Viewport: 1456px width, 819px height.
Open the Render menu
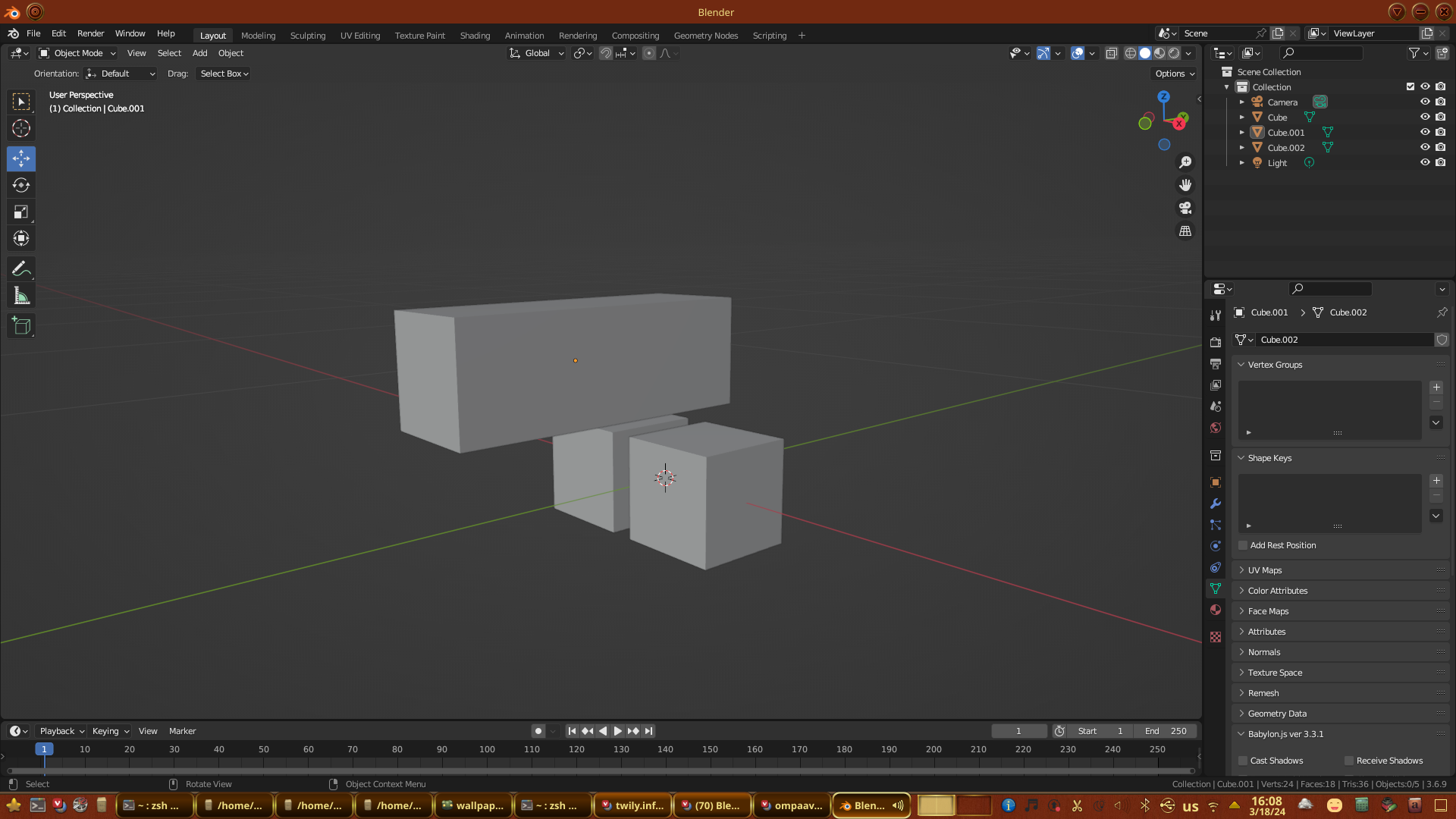point(90,33)
